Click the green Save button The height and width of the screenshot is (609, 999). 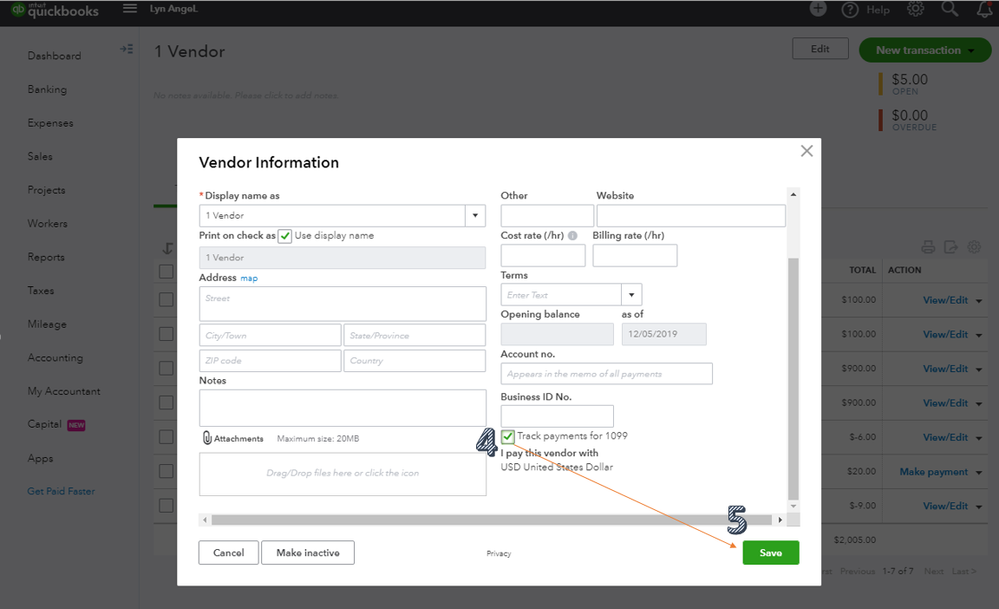click(x=770, y=552)
